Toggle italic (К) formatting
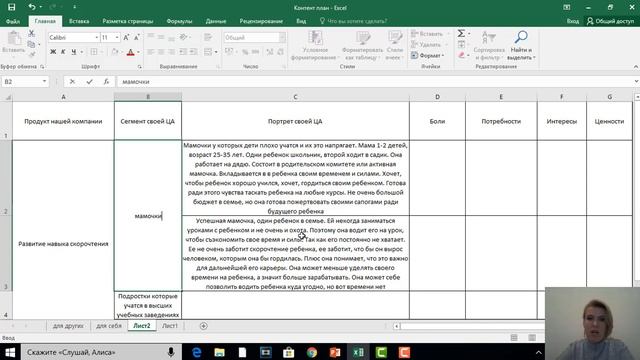Viewport: 640px width, 360px height. coord(63,52)
